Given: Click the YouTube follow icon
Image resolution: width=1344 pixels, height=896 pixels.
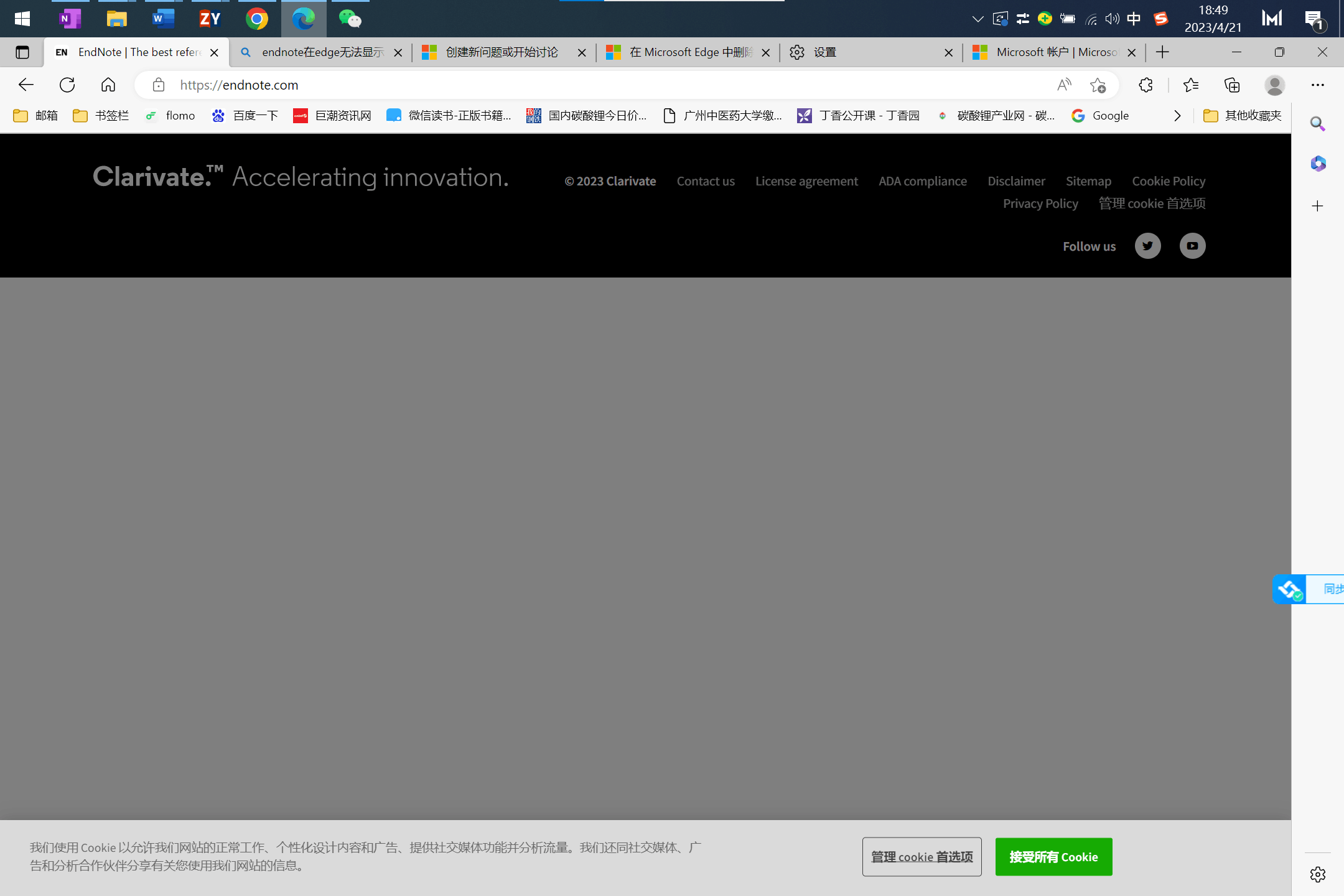Looking at the screenshot, I should coord(1192,246).
